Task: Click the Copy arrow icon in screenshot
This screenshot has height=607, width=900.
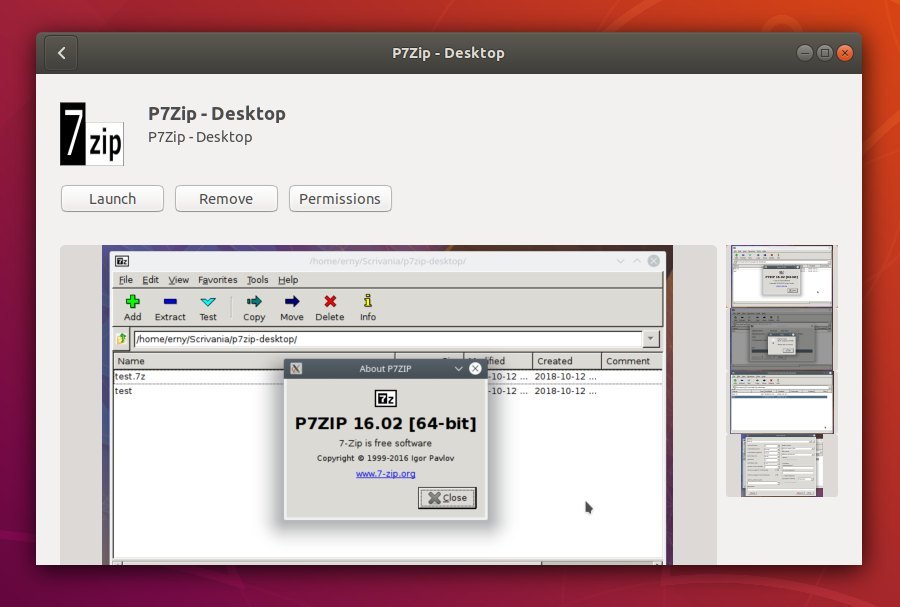Action: pos(254,301)
